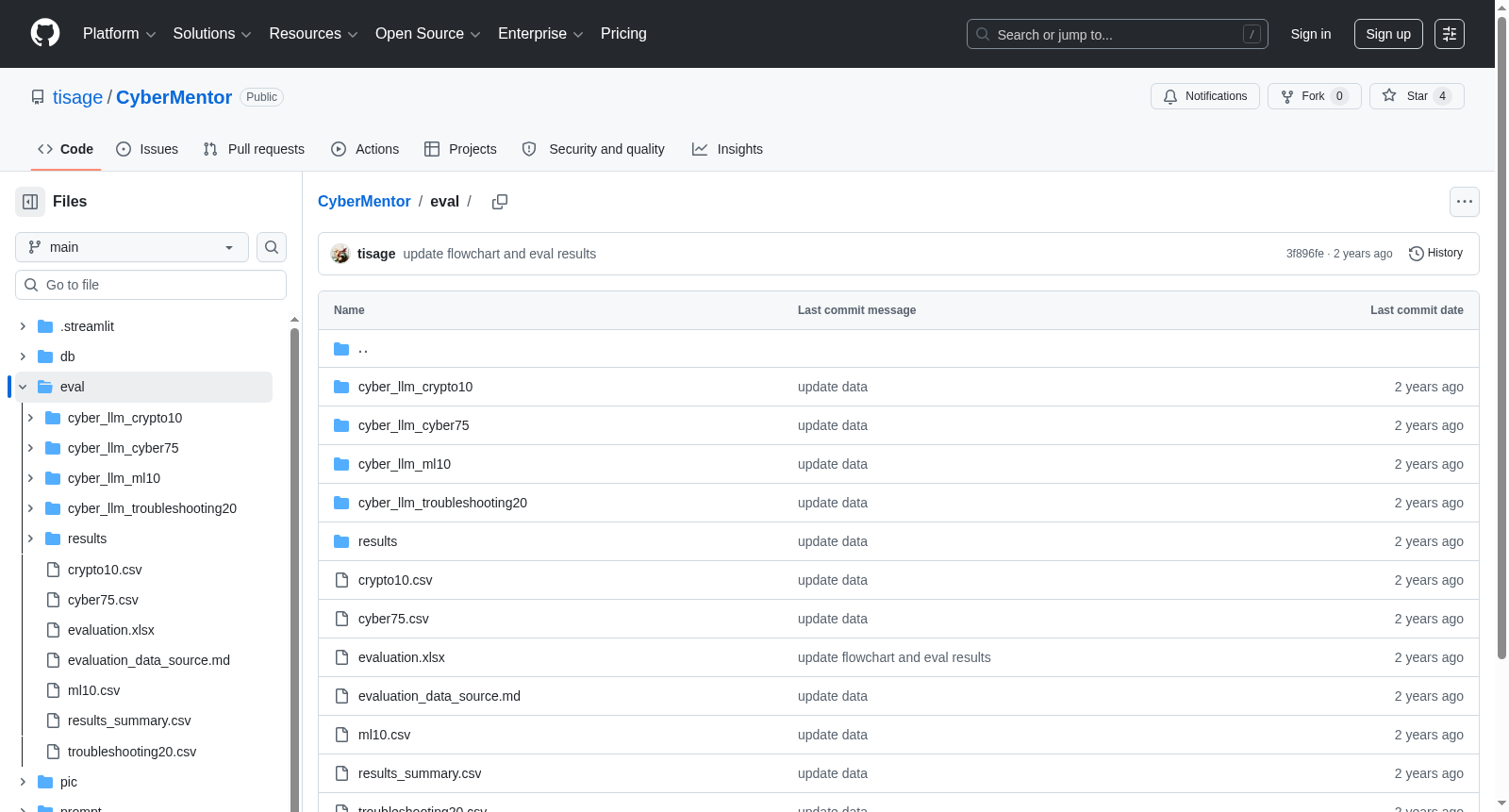Expand the Solutions menu
1509x812 pixels.
(x=212, y=34)
